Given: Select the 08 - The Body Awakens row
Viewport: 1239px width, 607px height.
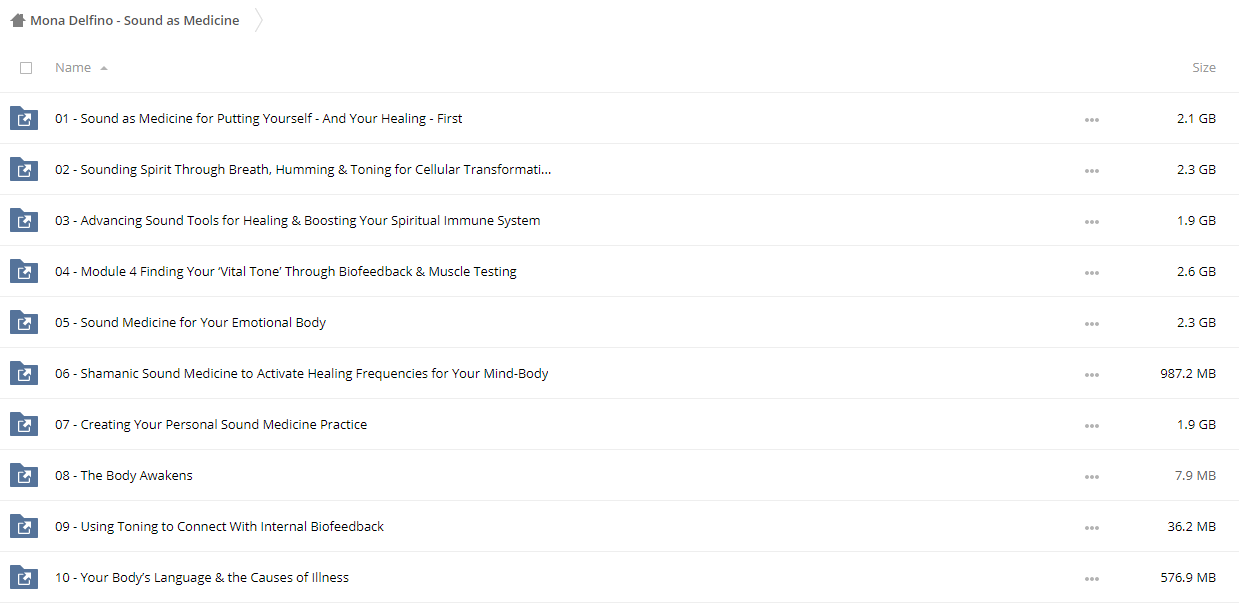Looking at the screenshot, I should [x=619, y=476].
